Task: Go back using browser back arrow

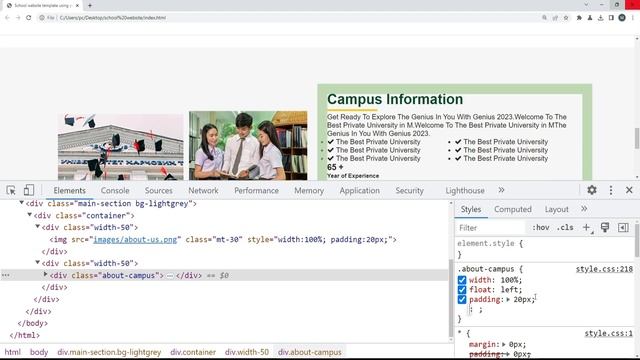Action: pyautogui.click(x=7, y=18)
